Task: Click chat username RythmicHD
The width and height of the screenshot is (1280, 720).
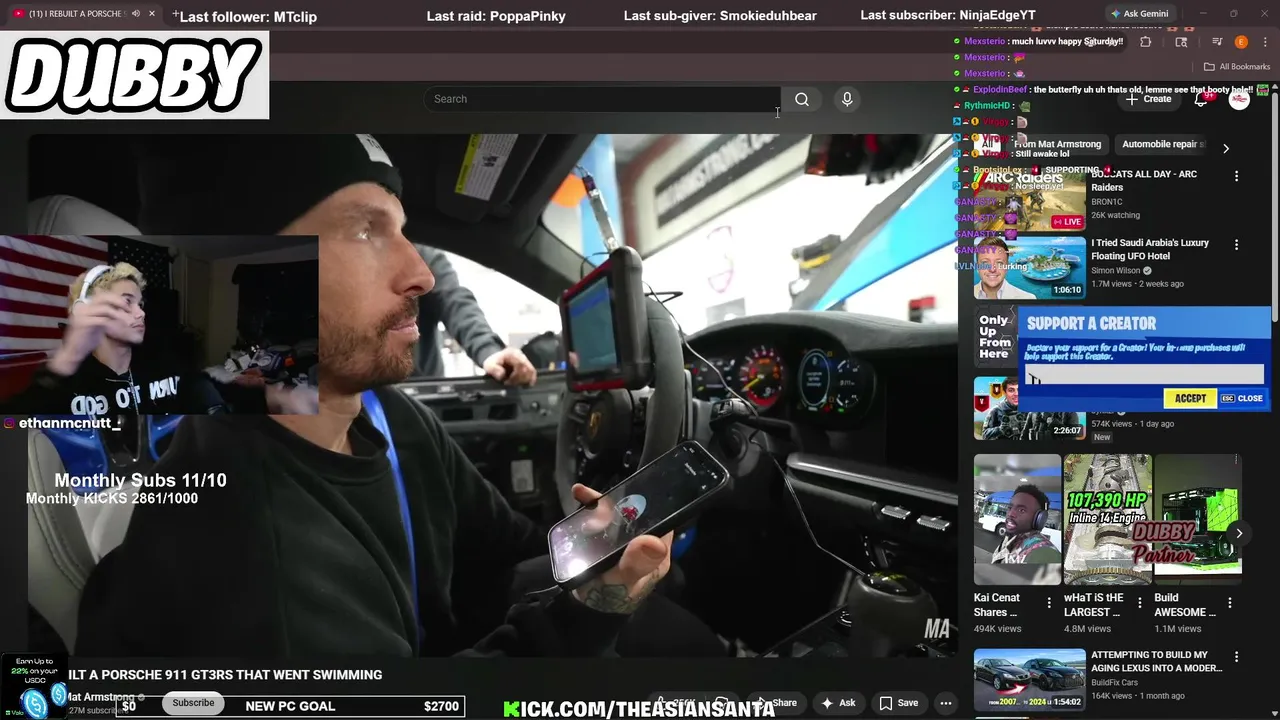Action: tap(987, 105)
